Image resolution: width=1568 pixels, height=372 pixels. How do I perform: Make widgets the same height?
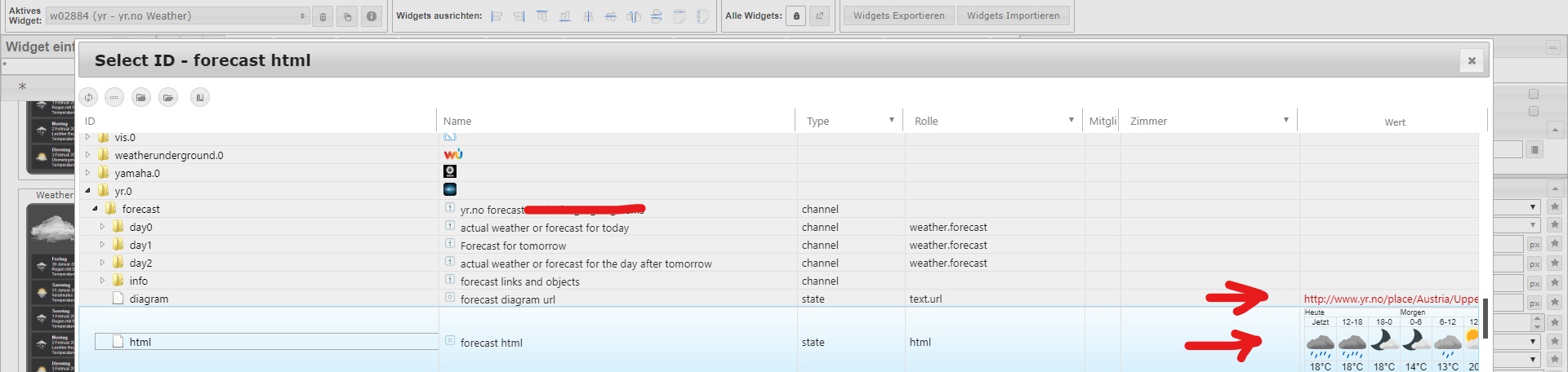tap(702, 16)
